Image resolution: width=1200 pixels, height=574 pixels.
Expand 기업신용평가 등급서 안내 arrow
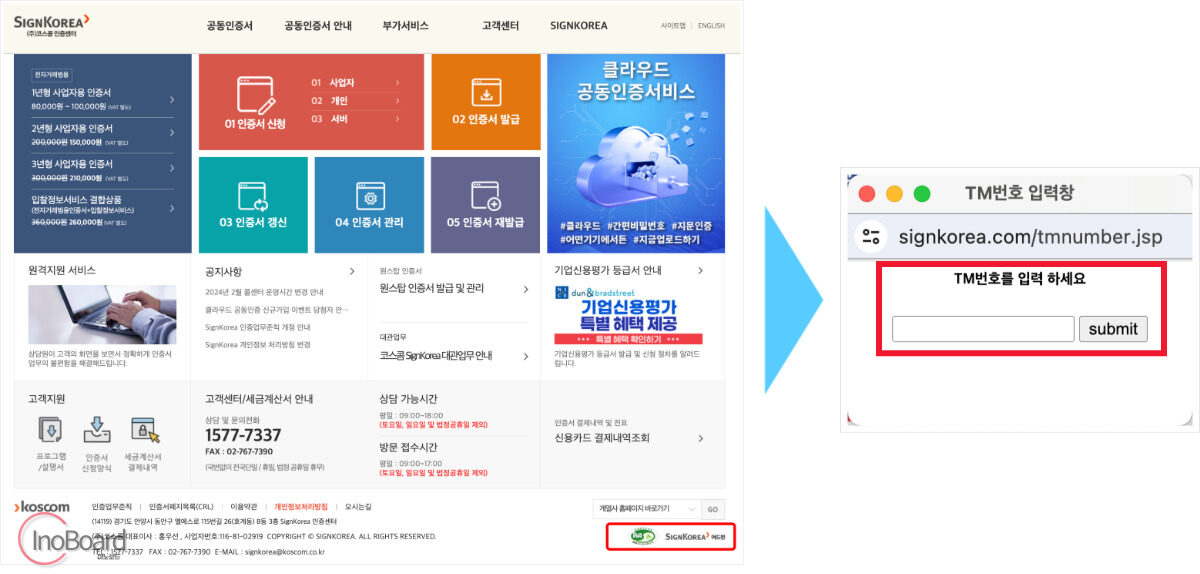click(x=701, y=271)
